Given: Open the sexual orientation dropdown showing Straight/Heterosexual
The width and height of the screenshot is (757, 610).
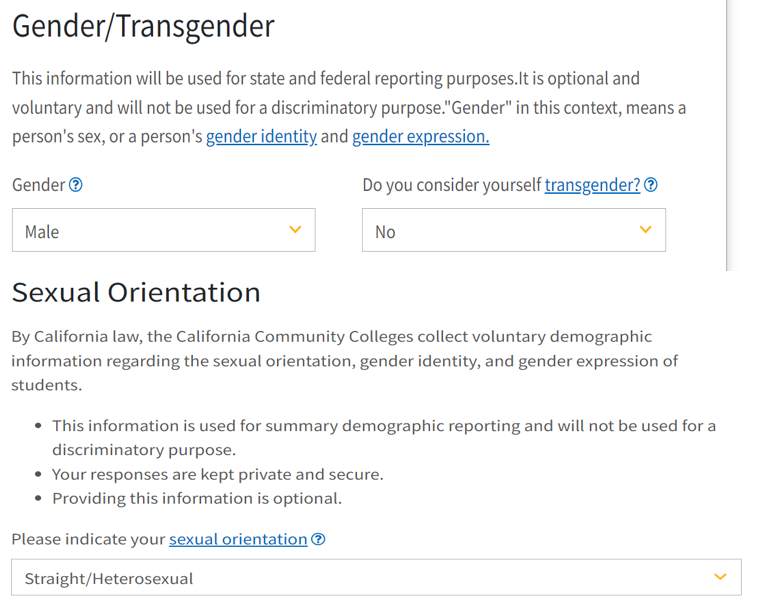Looking at the screenshot, I should coord(377,577).
